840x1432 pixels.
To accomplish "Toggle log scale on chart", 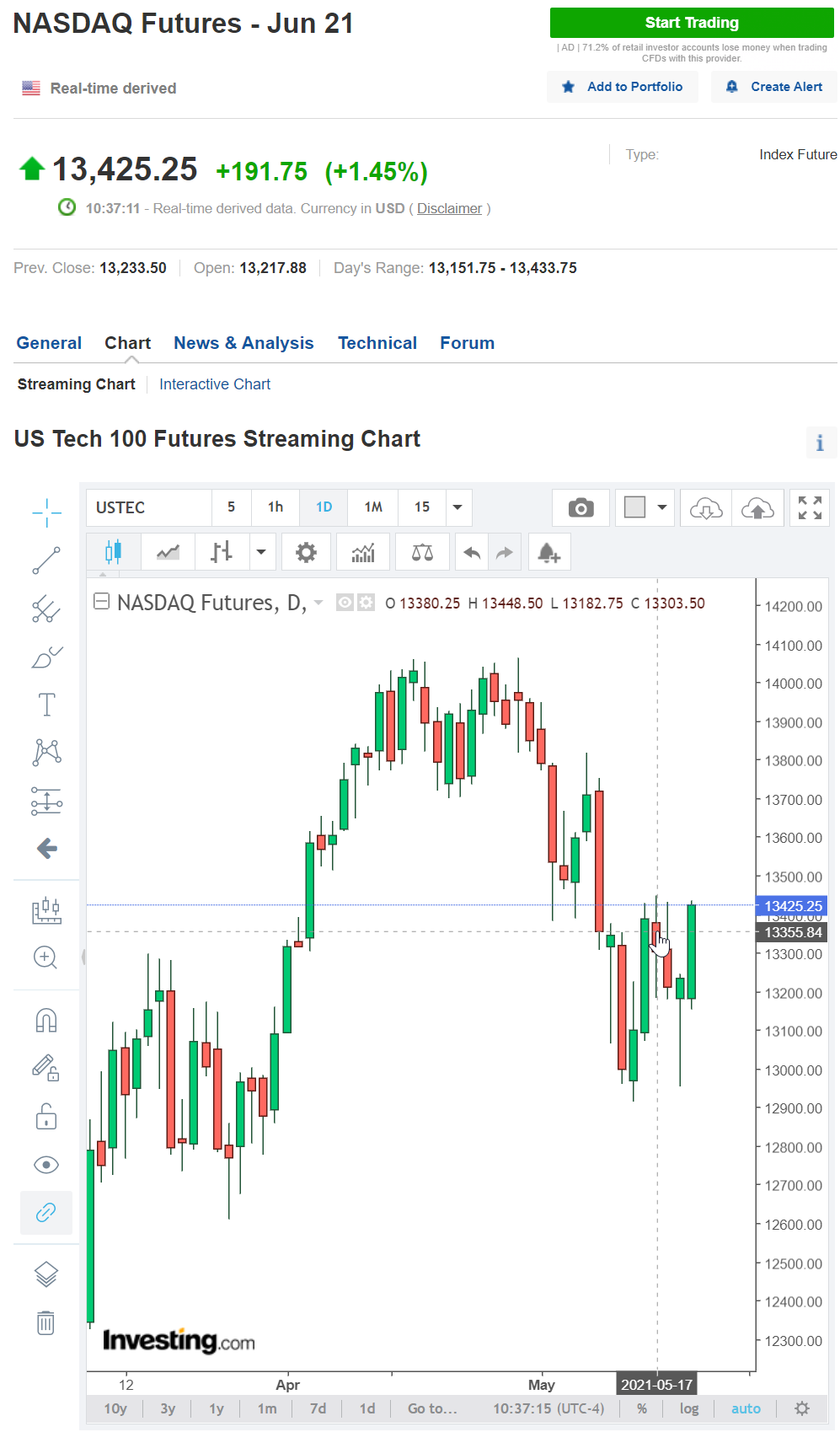I will click(x=689, y=1408).
